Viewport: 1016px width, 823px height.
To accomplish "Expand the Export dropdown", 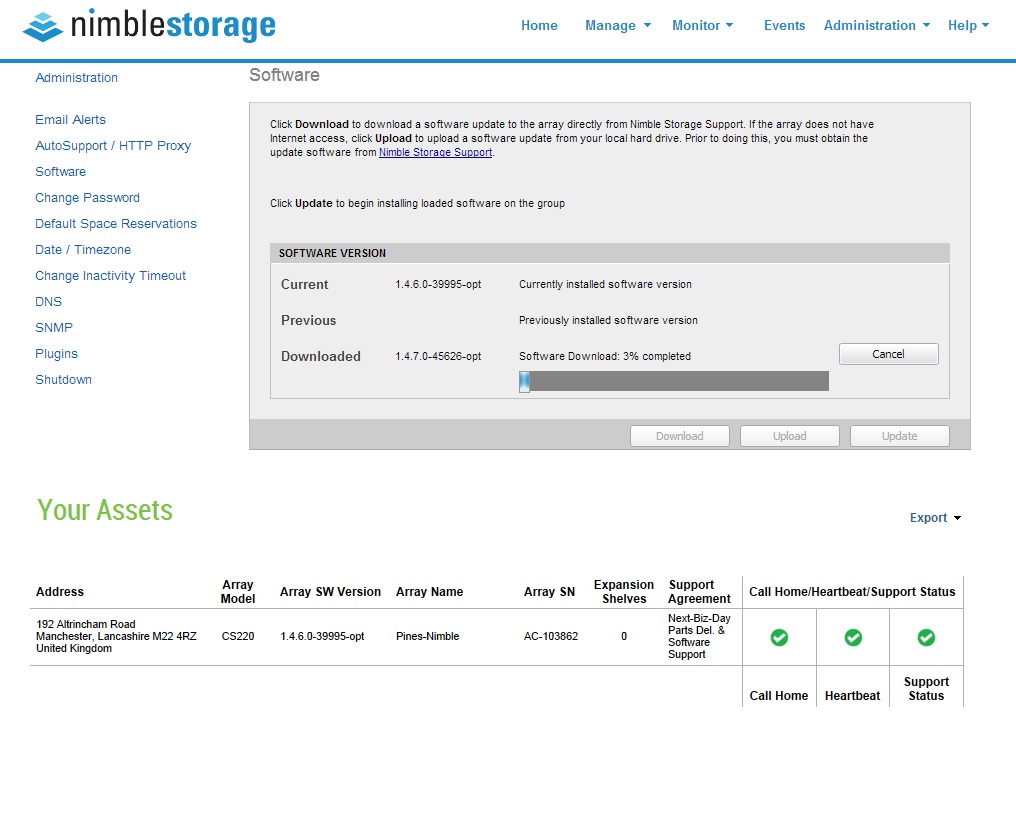I will click(x=935, y=518).
